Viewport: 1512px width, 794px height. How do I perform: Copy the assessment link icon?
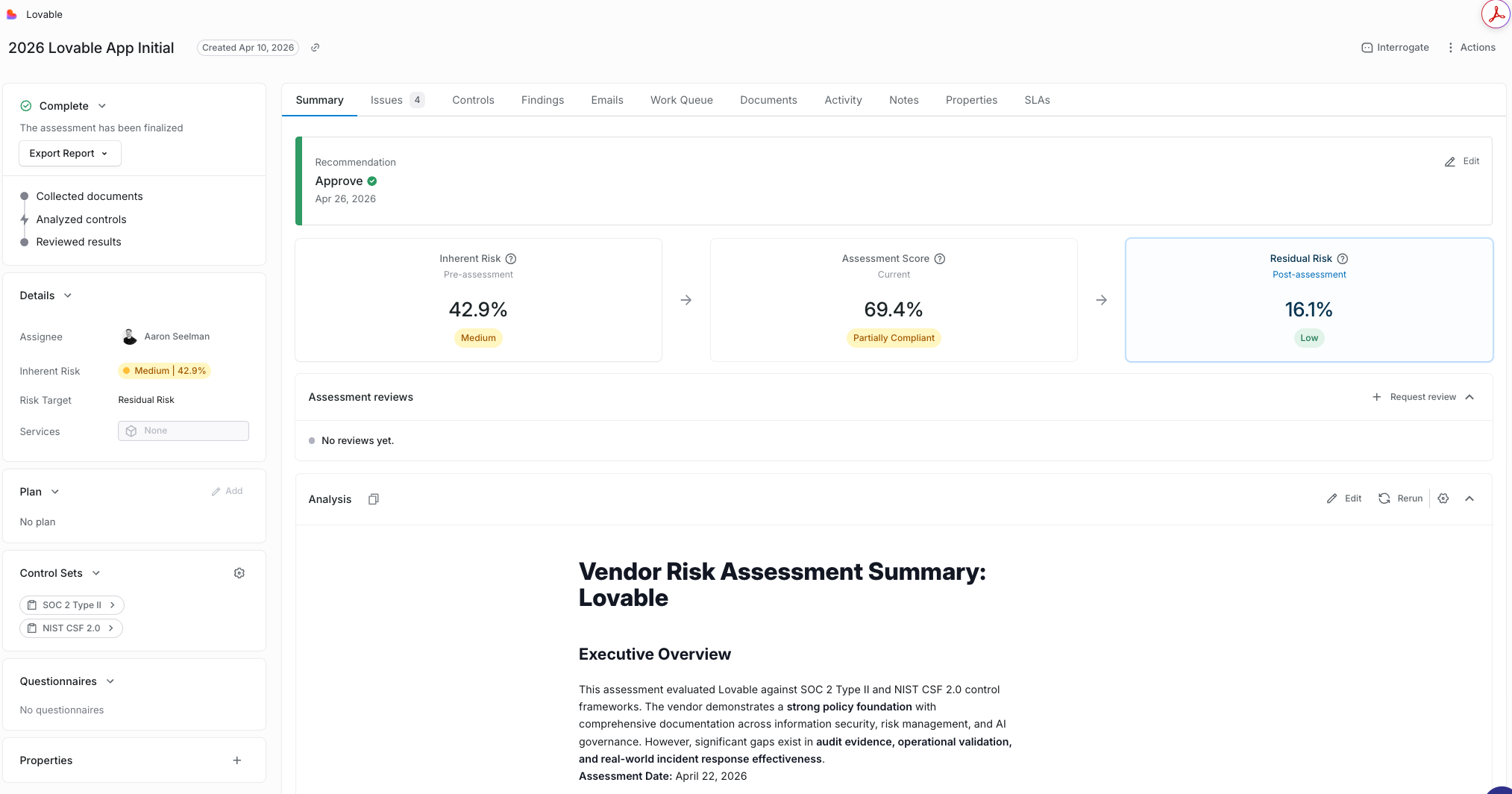point(316,48)
